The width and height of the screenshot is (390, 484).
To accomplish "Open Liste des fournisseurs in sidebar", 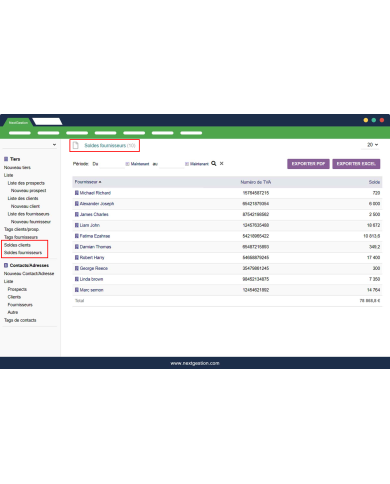I will [x=28, y=214].
